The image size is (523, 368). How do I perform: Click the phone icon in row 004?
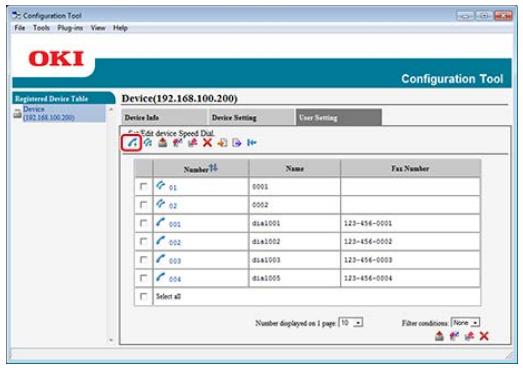click(160, 277)
